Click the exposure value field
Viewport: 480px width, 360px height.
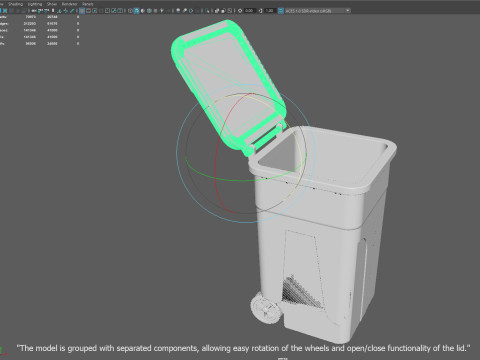tap(250, 11)
